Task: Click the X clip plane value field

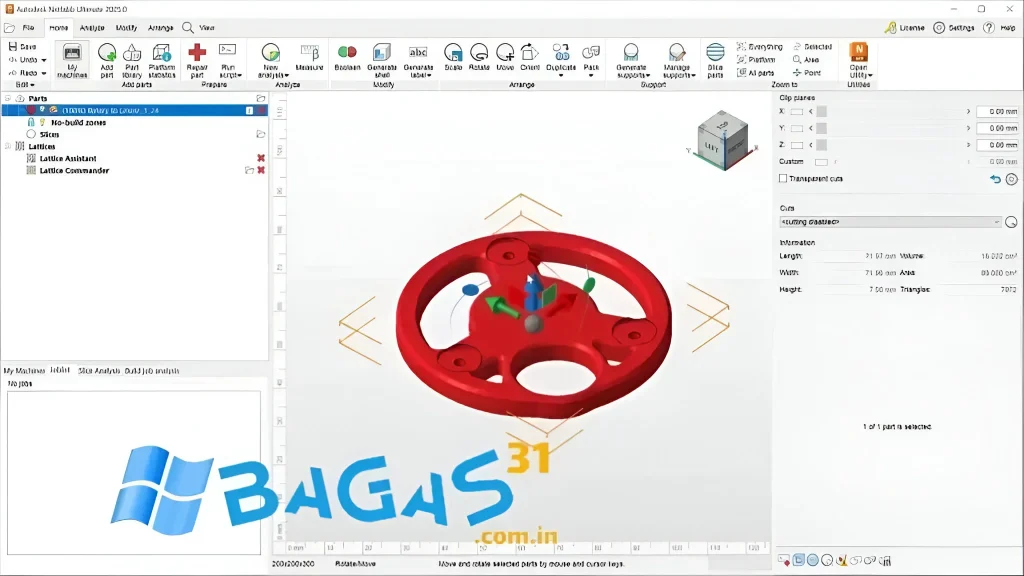Action: [997, 112]
